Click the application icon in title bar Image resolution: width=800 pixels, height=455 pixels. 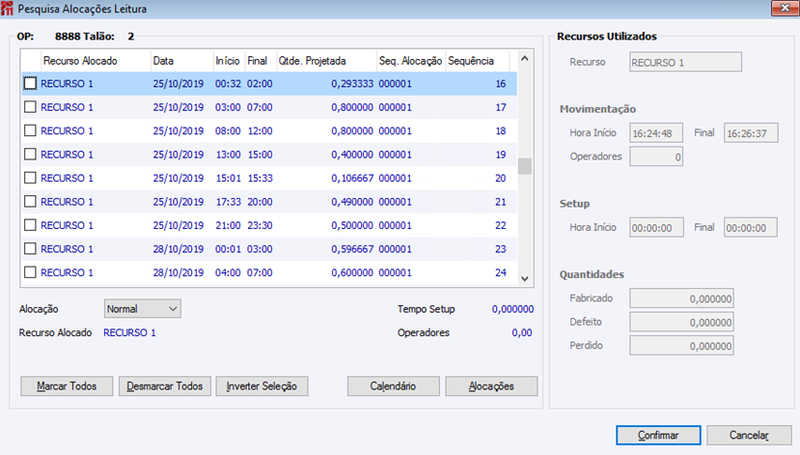pyautogui.click(x=7, y=9)
